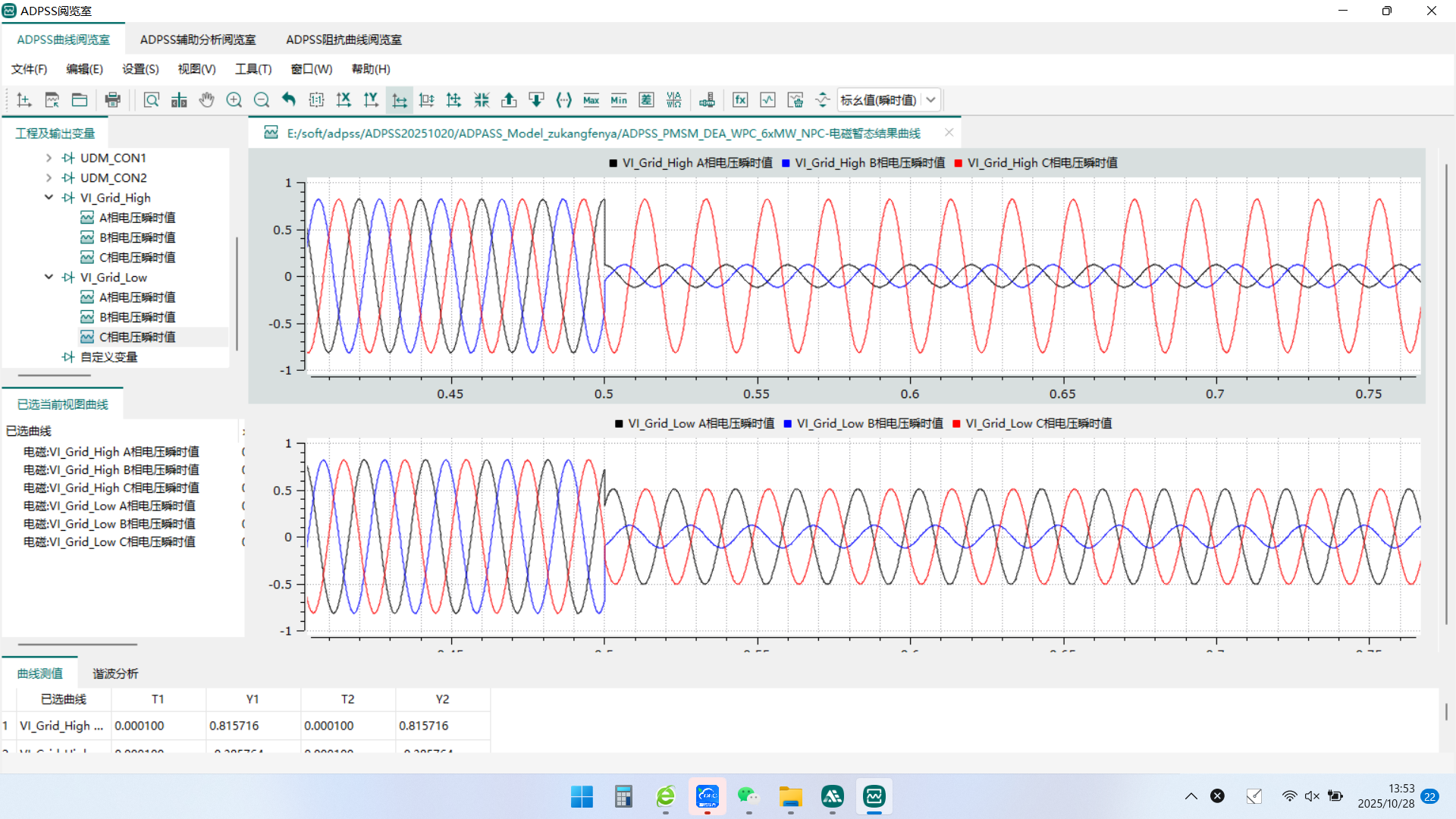1456x819 pixels.
Task: Switch to ADPSS辅助分析阅览室 tab
Action: pyautogui.click(x=198, y=39)
